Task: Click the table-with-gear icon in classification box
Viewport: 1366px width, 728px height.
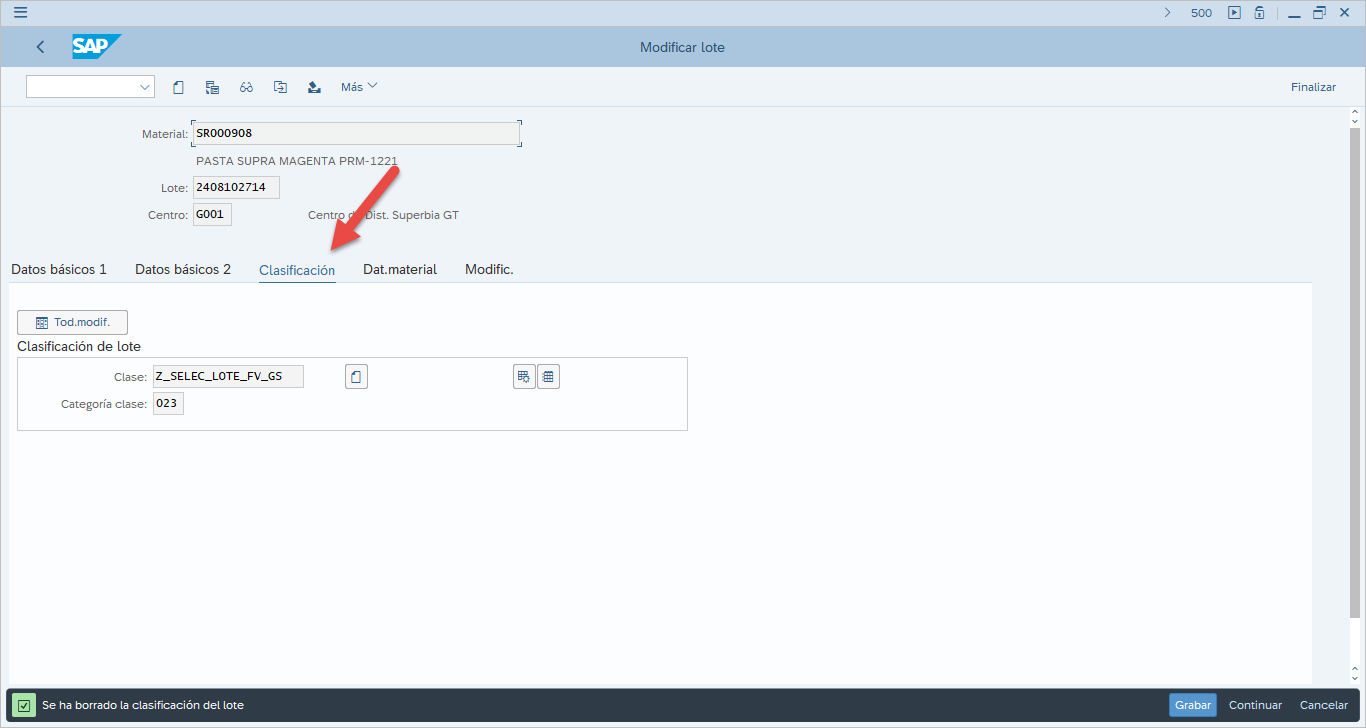Action: point(524,377)
